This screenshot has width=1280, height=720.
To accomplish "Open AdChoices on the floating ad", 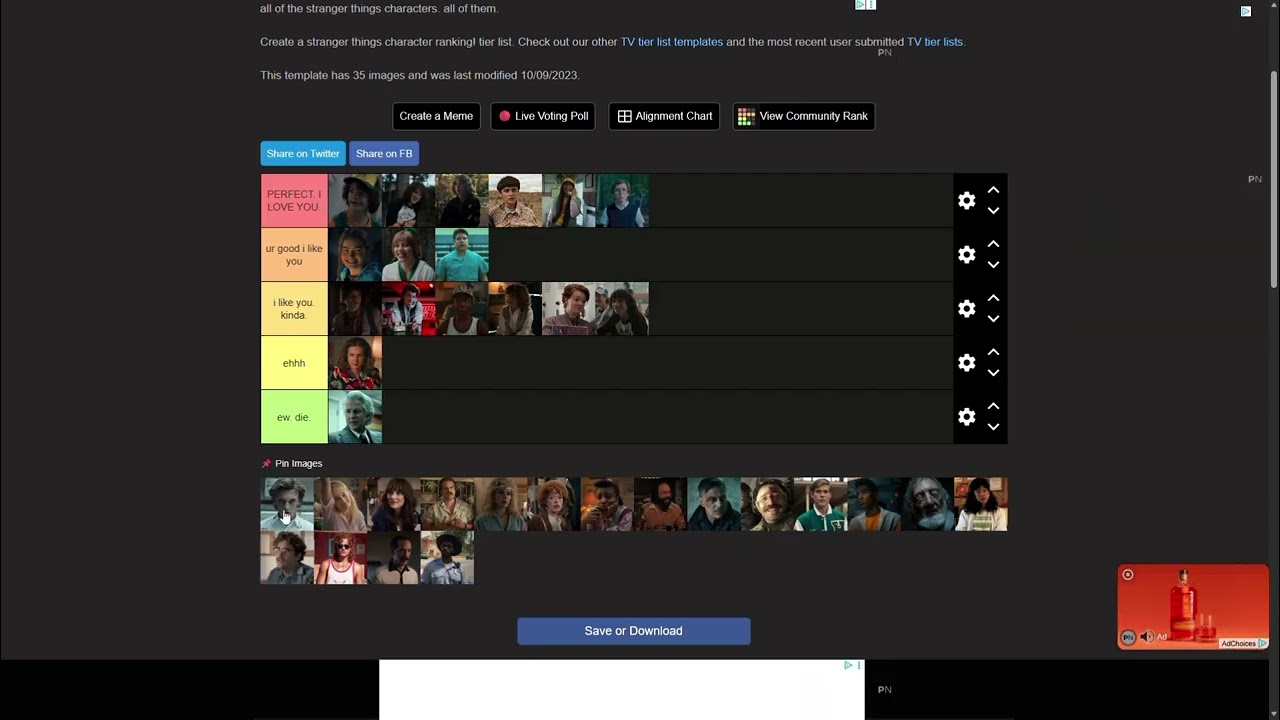I will pyautogui.click(x=1243, y=643).
